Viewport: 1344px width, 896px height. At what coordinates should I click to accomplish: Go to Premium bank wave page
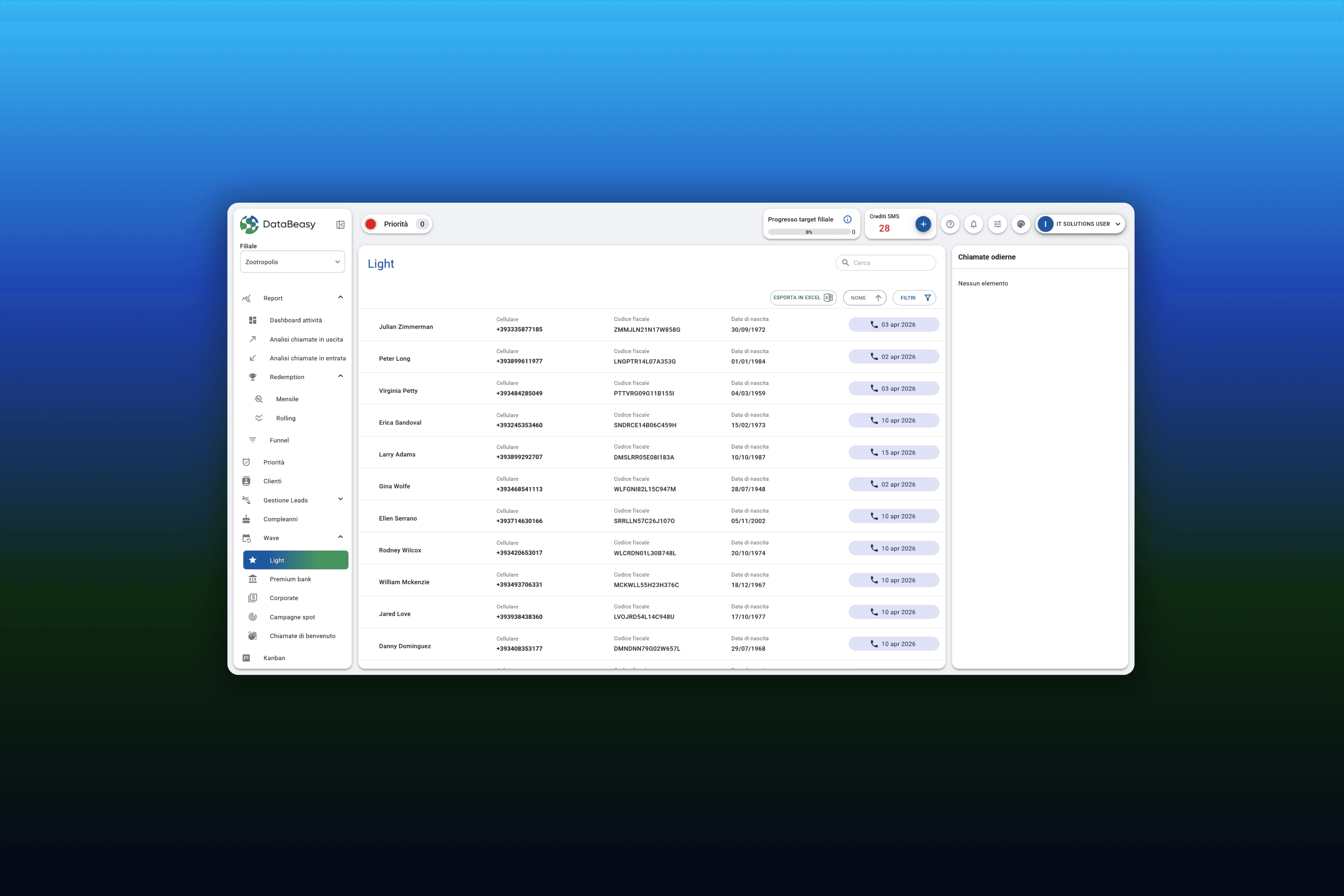(290, 579)
